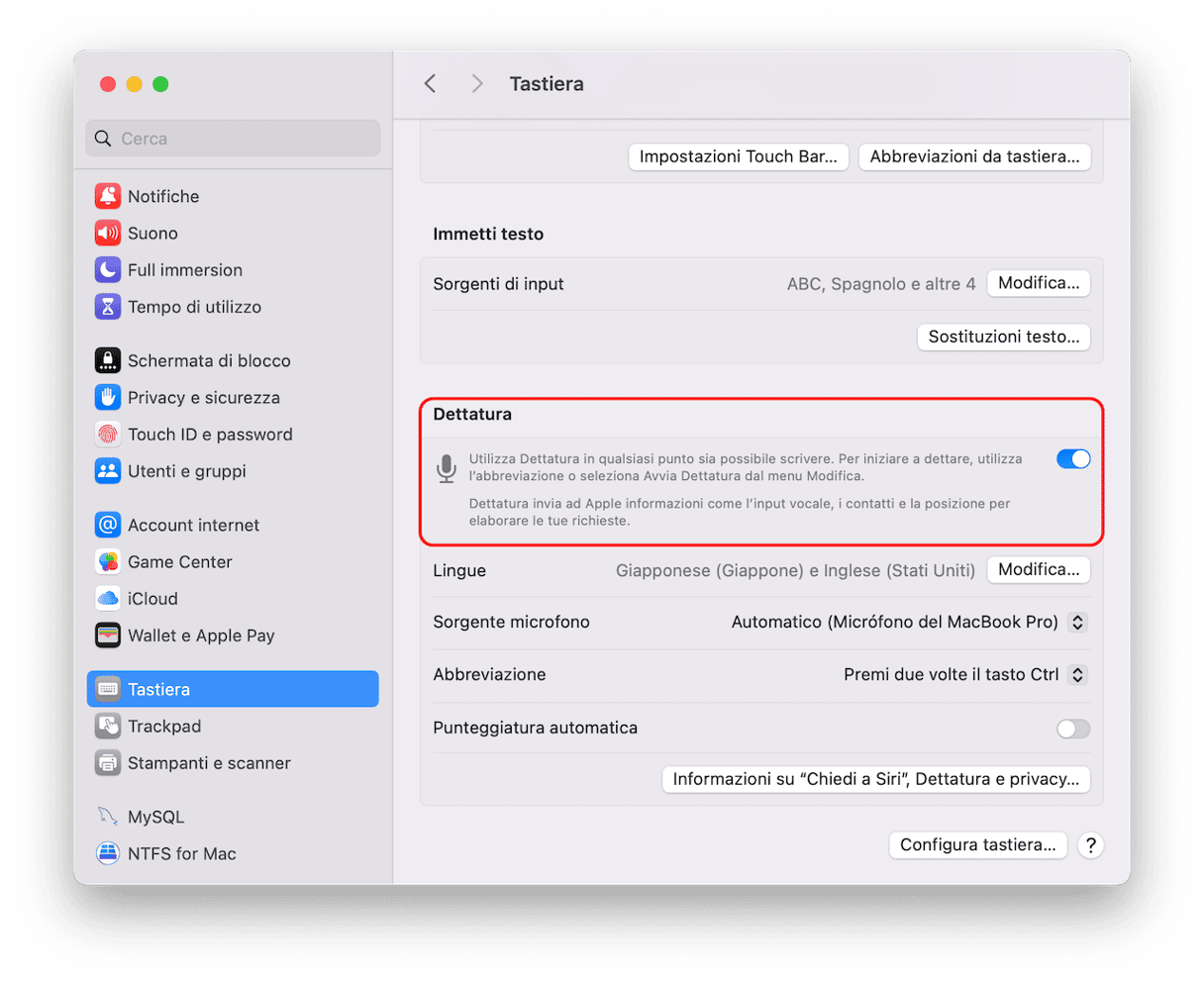Click the Cerca search field
Viewport: 1204px width, 982px height.
(x=234, y=139)
